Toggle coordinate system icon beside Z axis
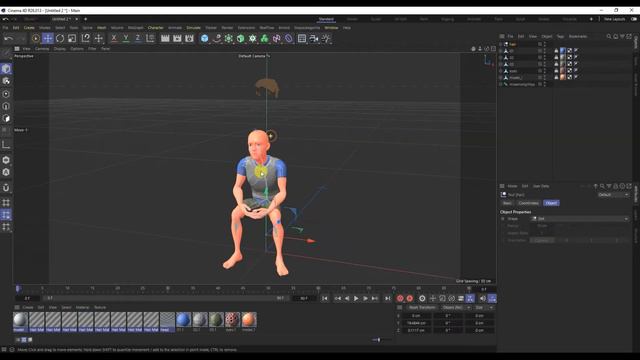This screenshot has width=640, height=360. 150,38
